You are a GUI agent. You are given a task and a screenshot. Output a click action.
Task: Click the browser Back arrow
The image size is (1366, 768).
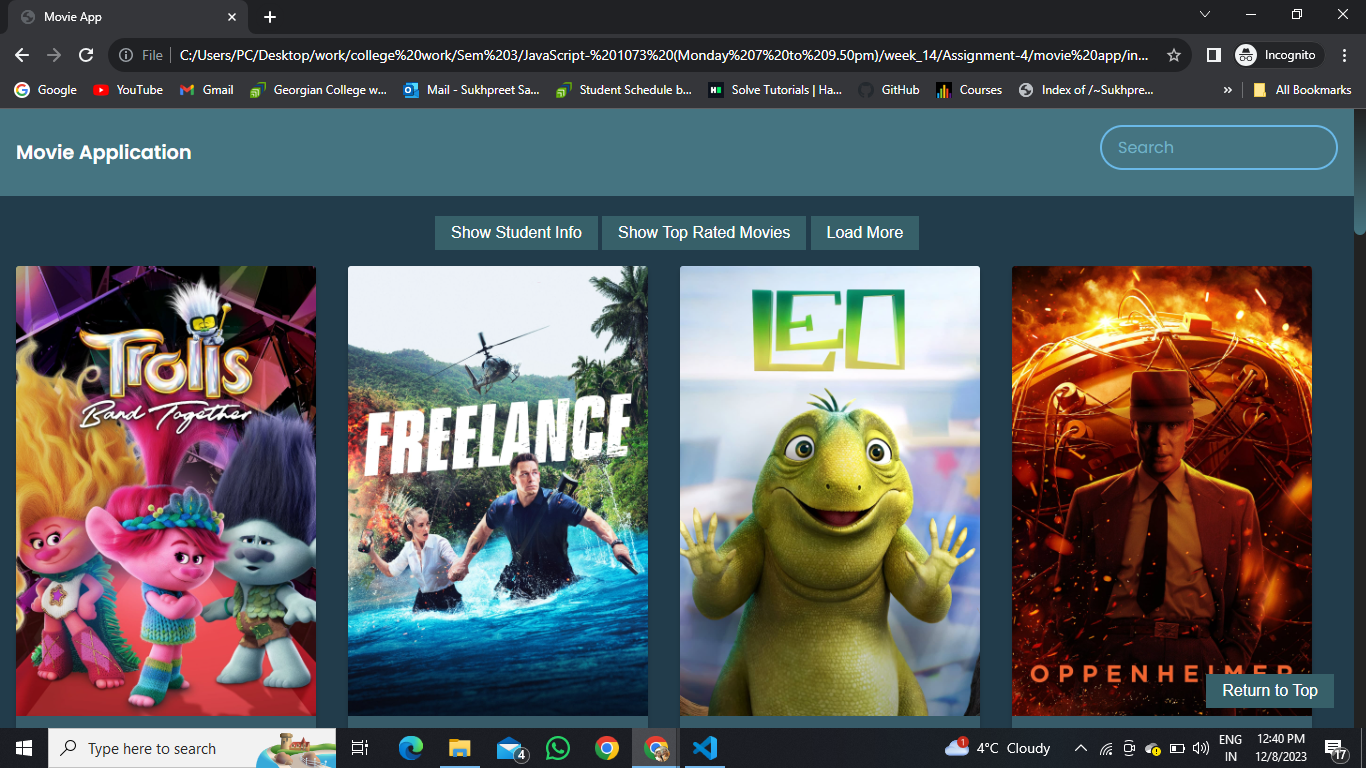coord(22,55)
